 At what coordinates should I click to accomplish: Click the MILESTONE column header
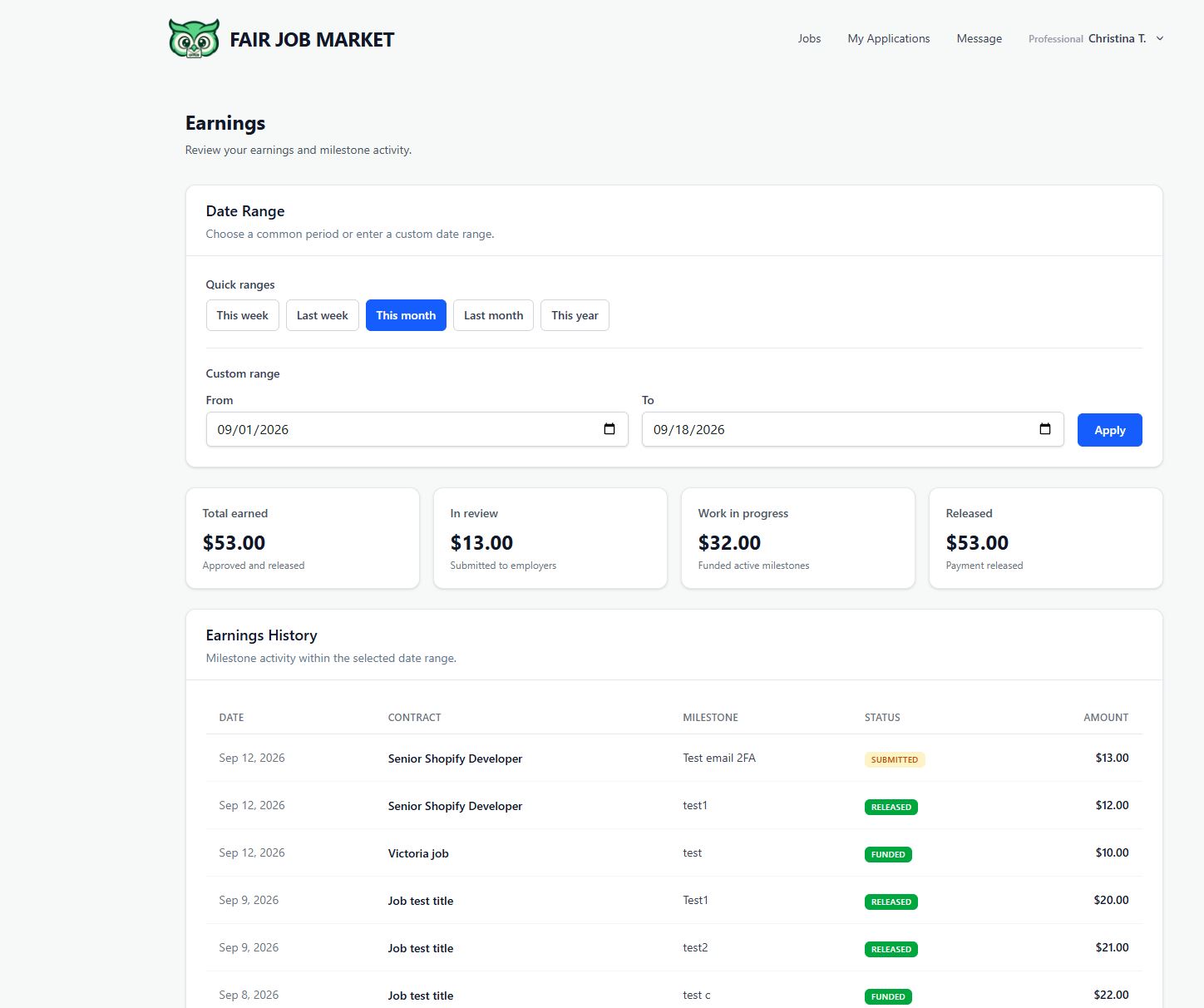710,717
